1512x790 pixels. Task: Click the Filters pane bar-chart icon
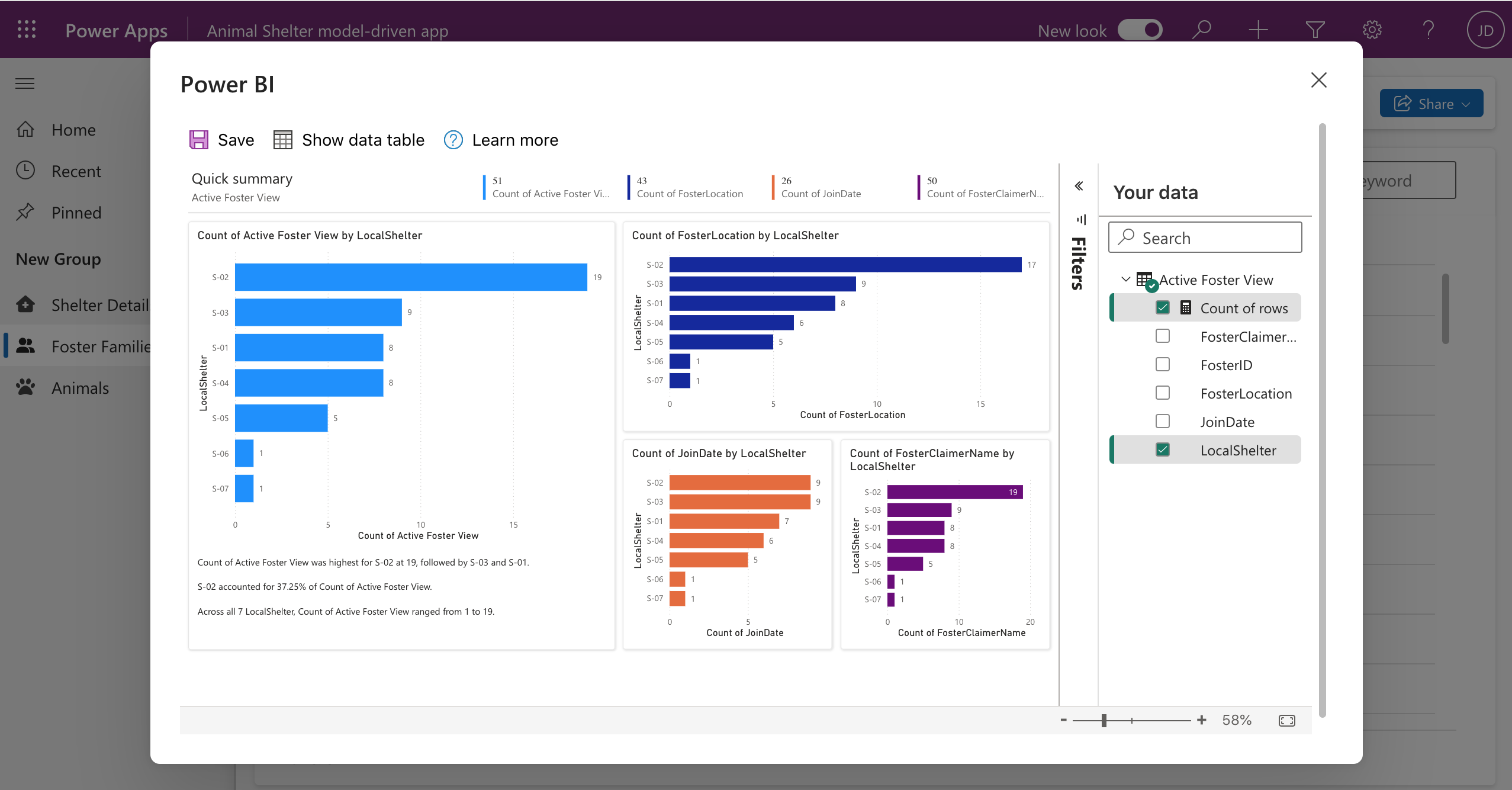(1081, 220)
